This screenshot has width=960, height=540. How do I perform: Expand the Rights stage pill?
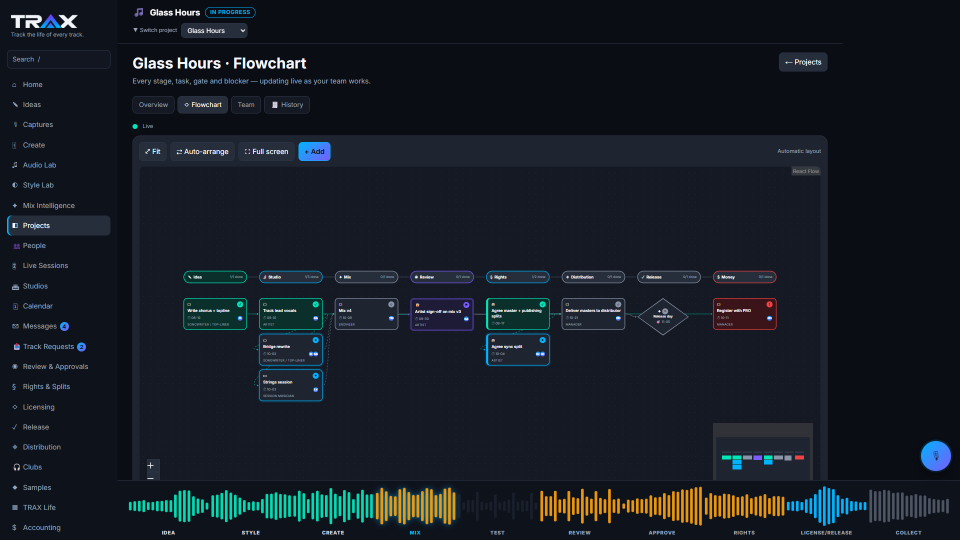tap(518, 277)
